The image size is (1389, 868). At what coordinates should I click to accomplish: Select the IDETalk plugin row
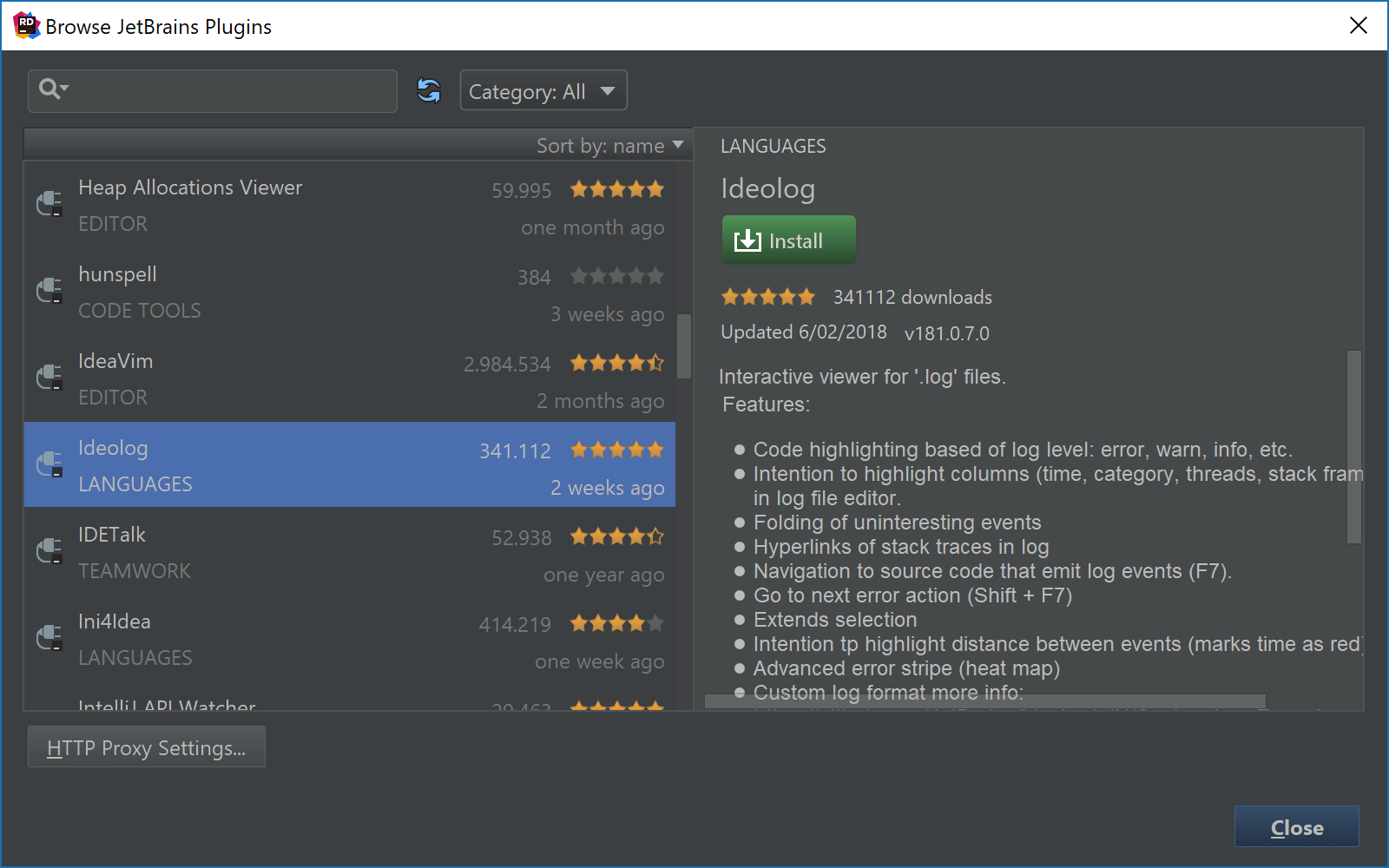click(x=350, y=552)
